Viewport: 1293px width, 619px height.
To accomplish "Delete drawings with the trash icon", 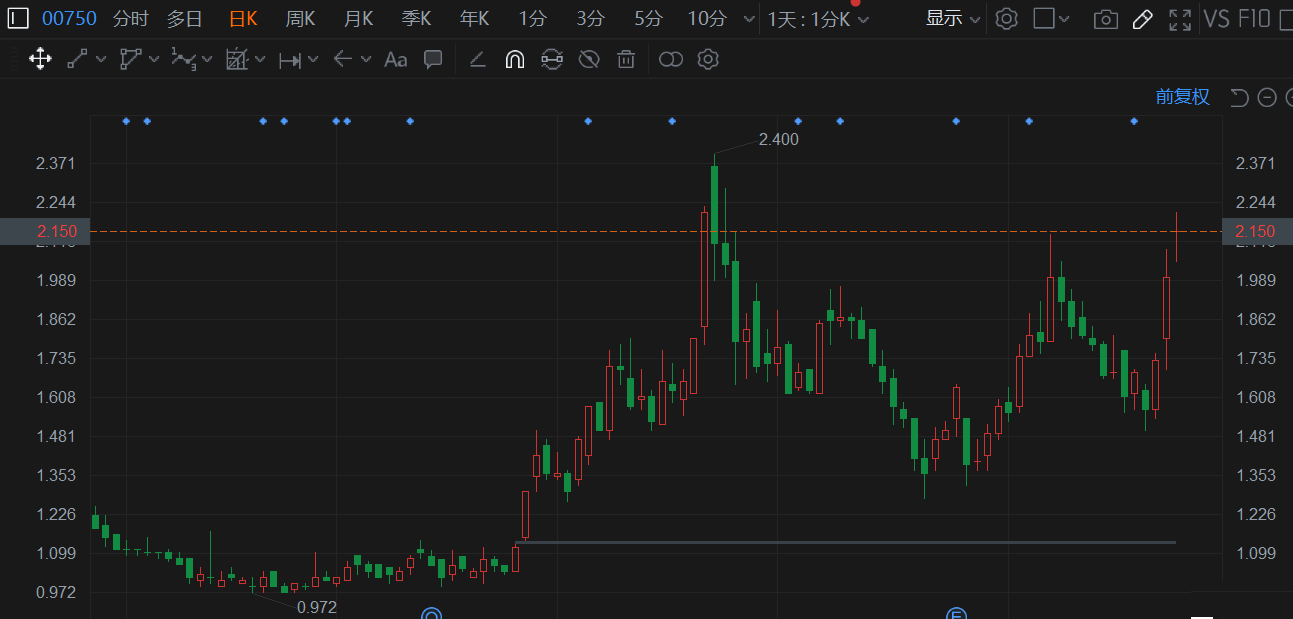I will click(626, 59).
